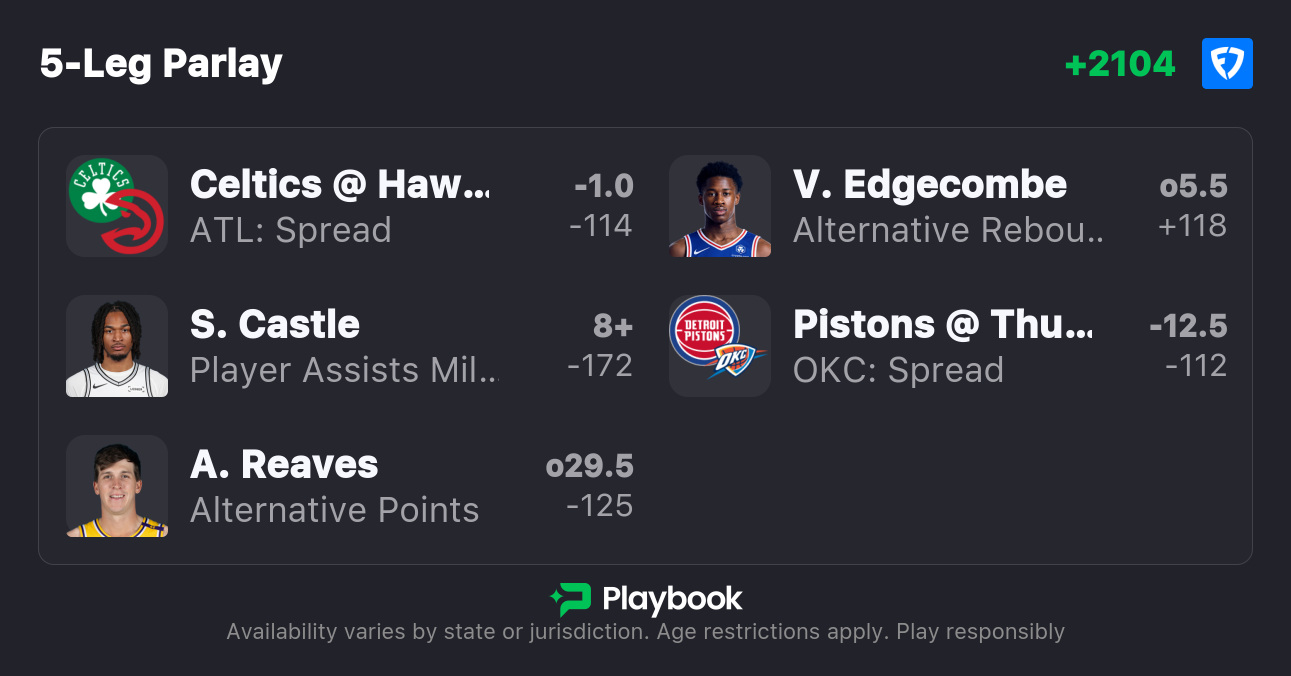This screenshot has height=676, width=1291.
Task: Click the o29.5 points line for Reaves
Action: (590, 466)
